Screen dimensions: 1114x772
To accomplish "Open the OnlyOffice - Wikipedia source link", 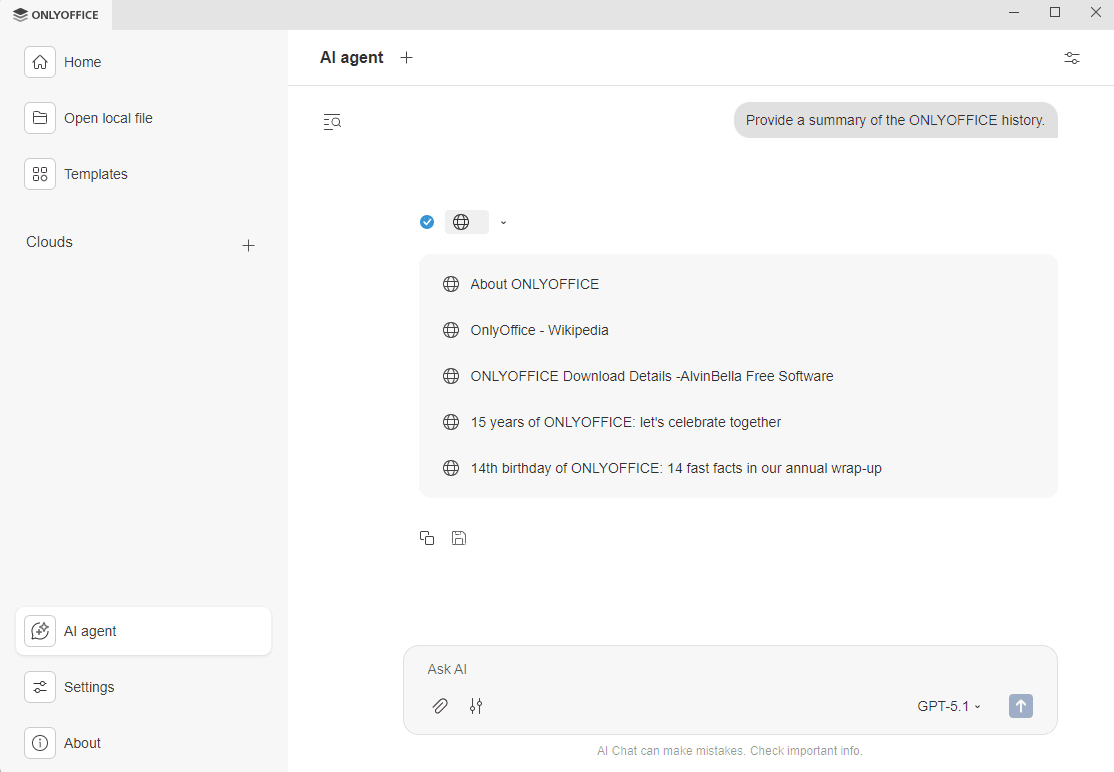I will pyautogui.click(x=539, y=330).
